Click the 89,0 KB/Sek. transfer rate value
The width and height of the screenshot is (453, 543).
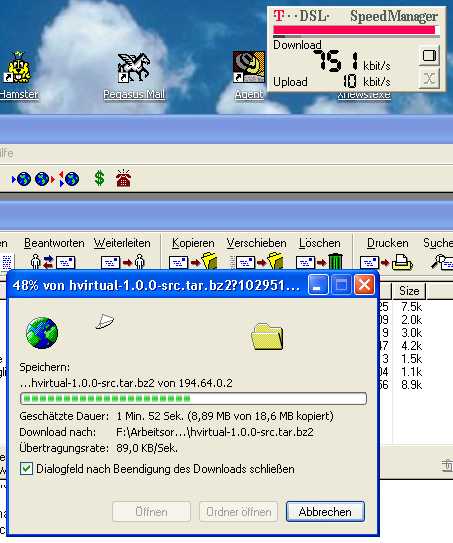147,448
